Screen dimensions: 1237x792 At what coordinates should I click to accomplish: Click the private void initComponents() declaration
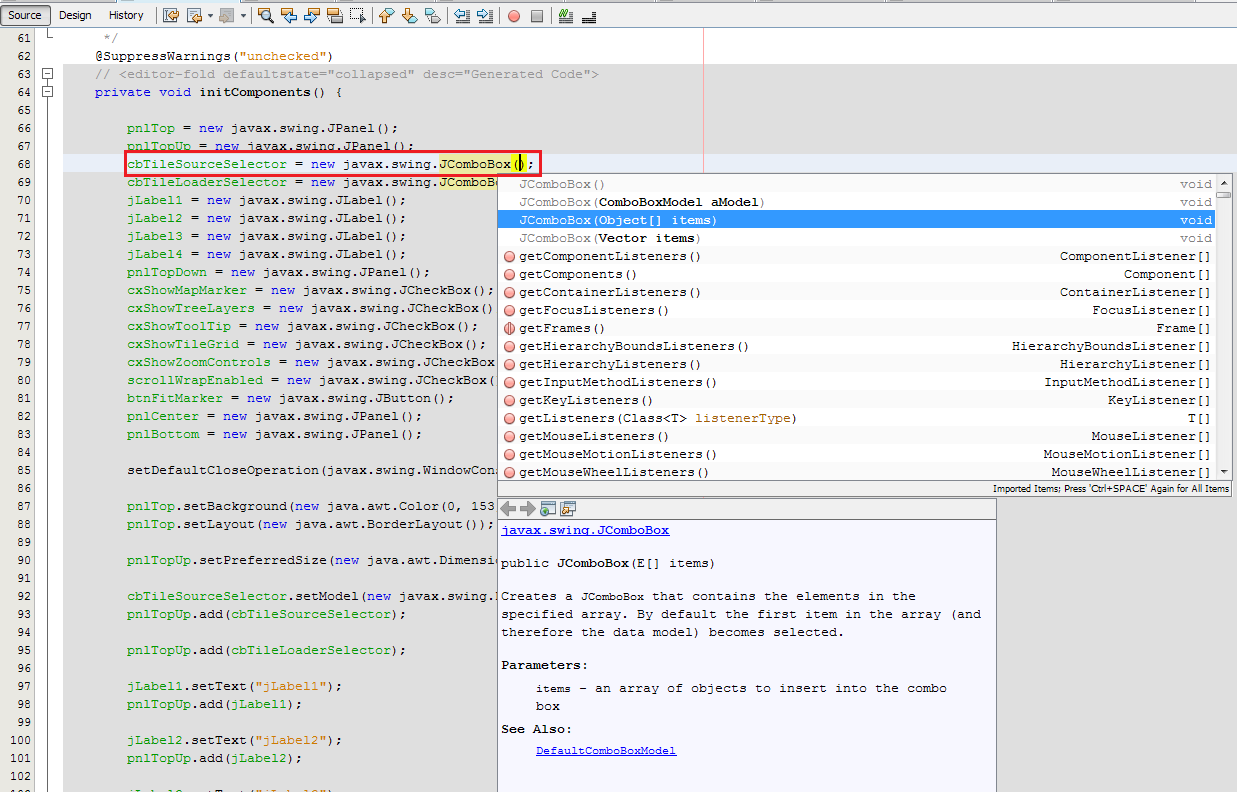[x=219, y=92]
